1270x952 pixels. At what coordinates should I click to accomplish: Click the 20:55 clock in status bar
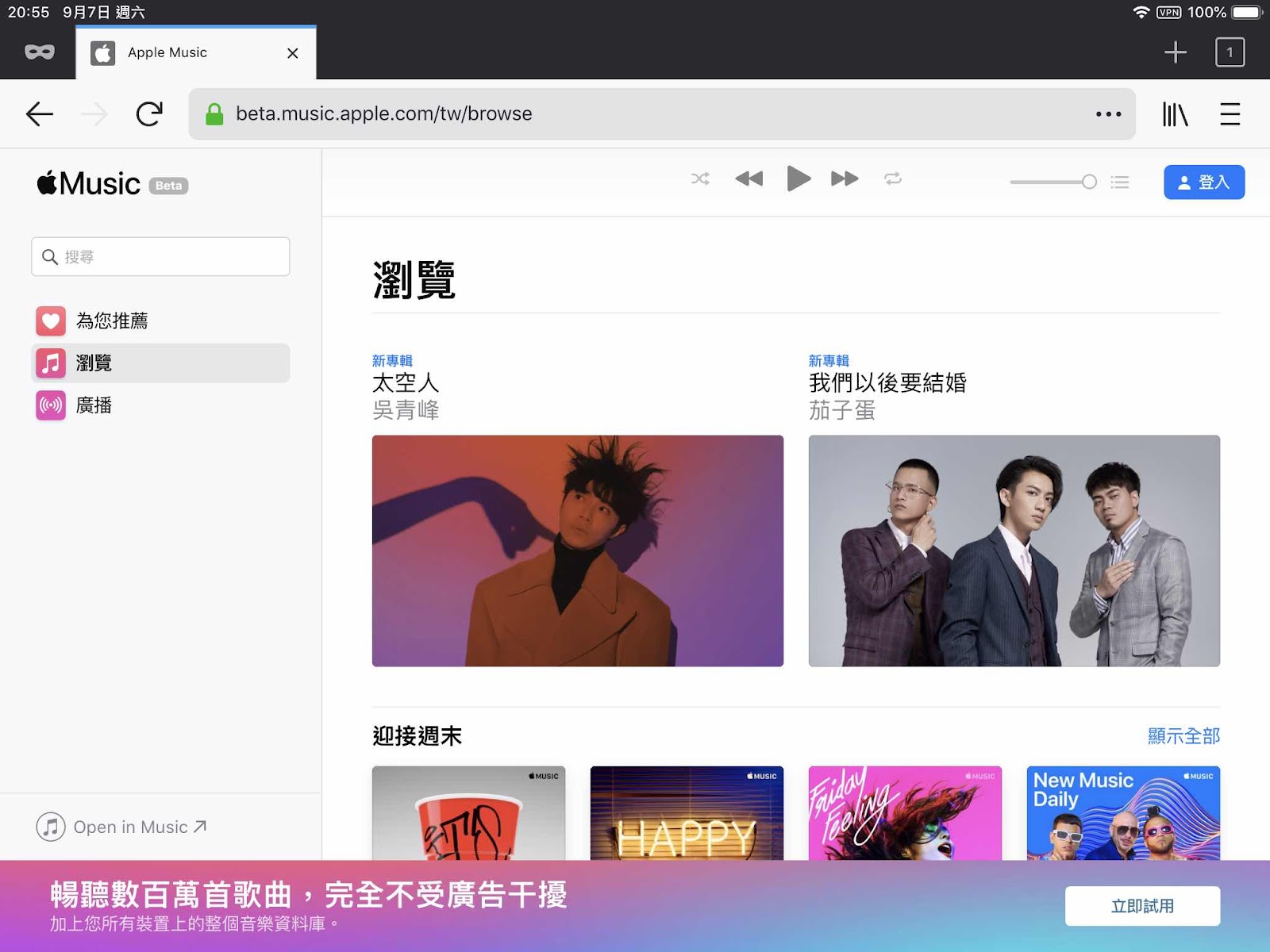29,13
